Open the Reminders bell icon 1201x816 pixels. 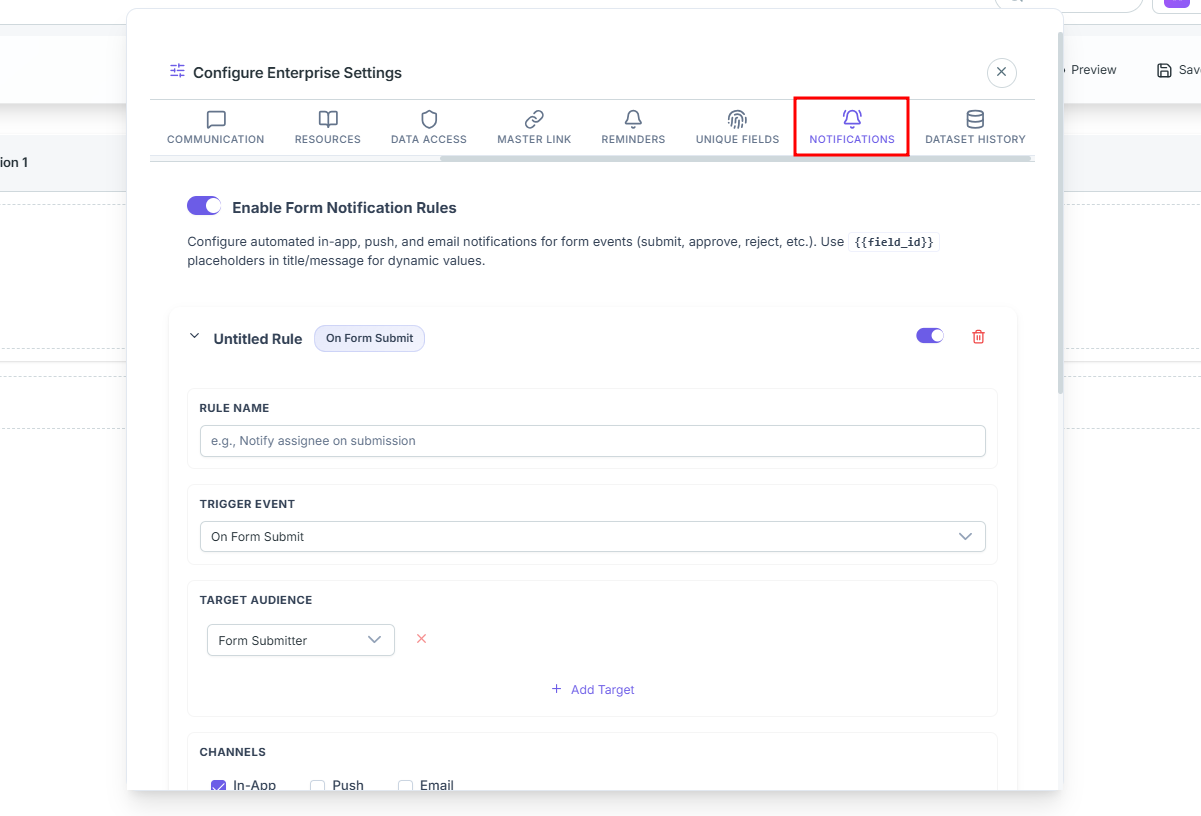pyautogui.click(x=633, y=120)
